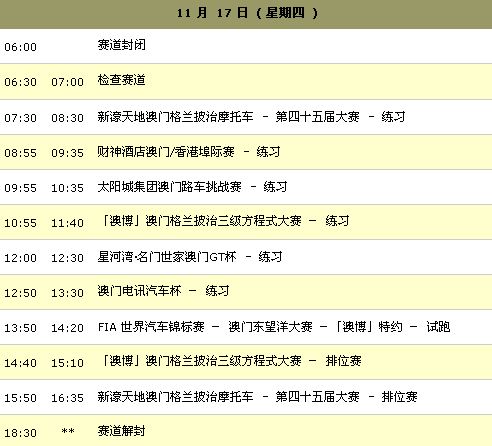Select the 12:50 start time
This screenshot has height=446, width=492.
tap(21, 293)
